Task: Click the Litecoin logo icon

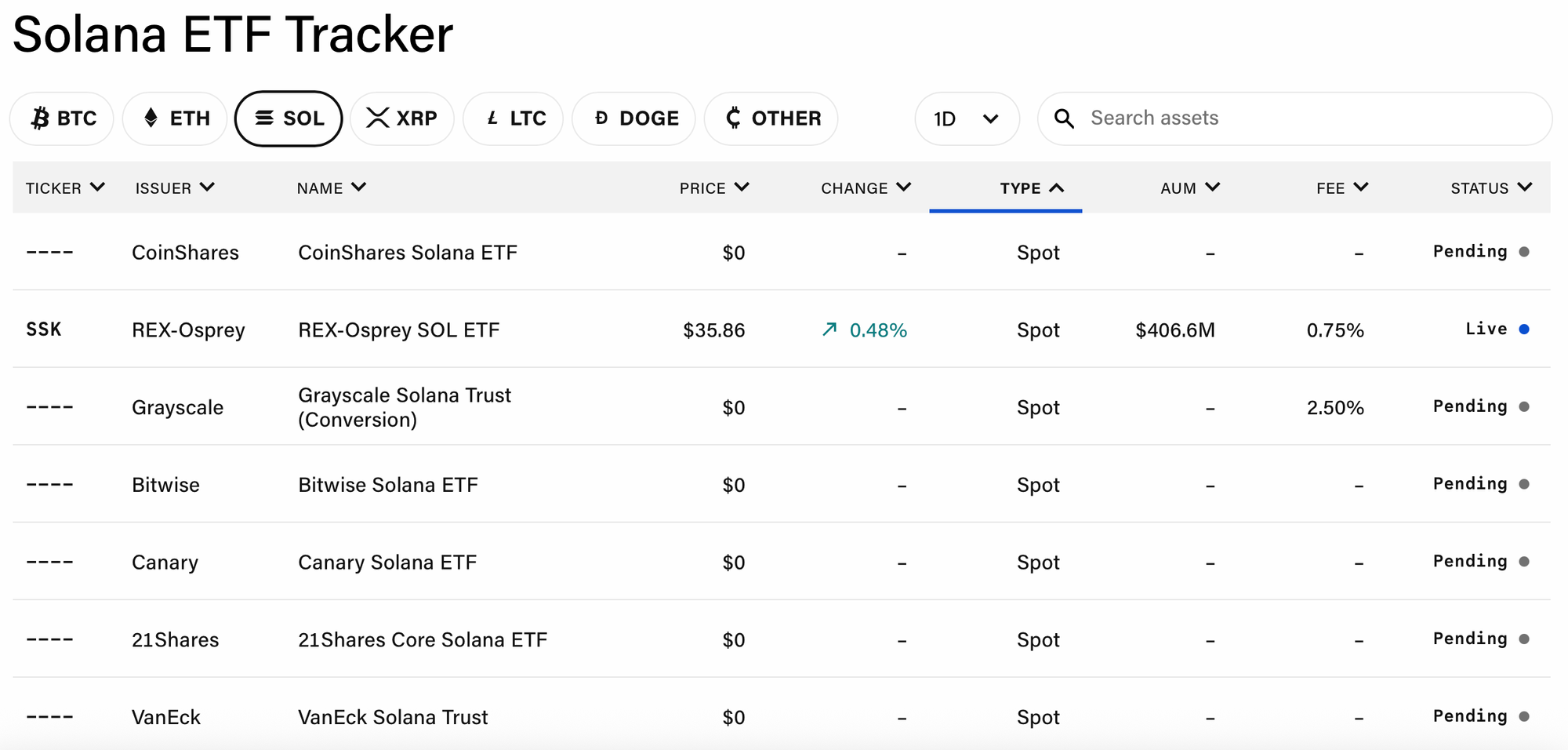Action: pos(492,118)
